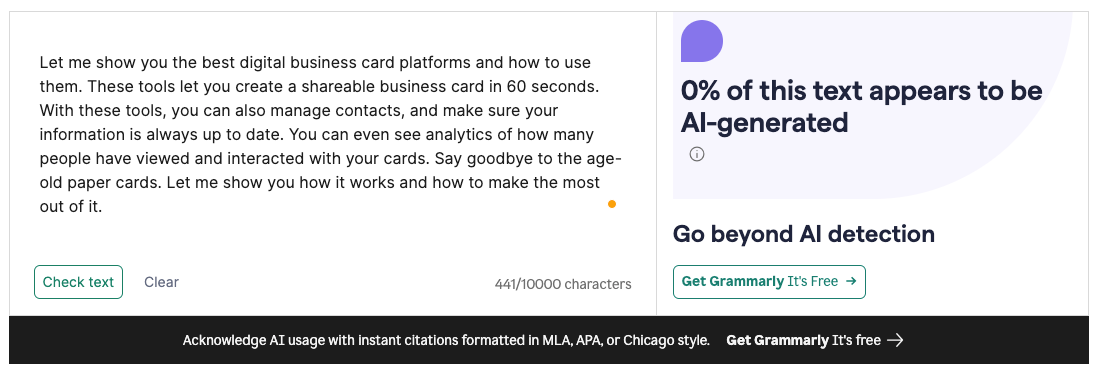Open Get Grammarly It's Free button
The height and width of the screenshot is (371, 1099).
point(769,282)
